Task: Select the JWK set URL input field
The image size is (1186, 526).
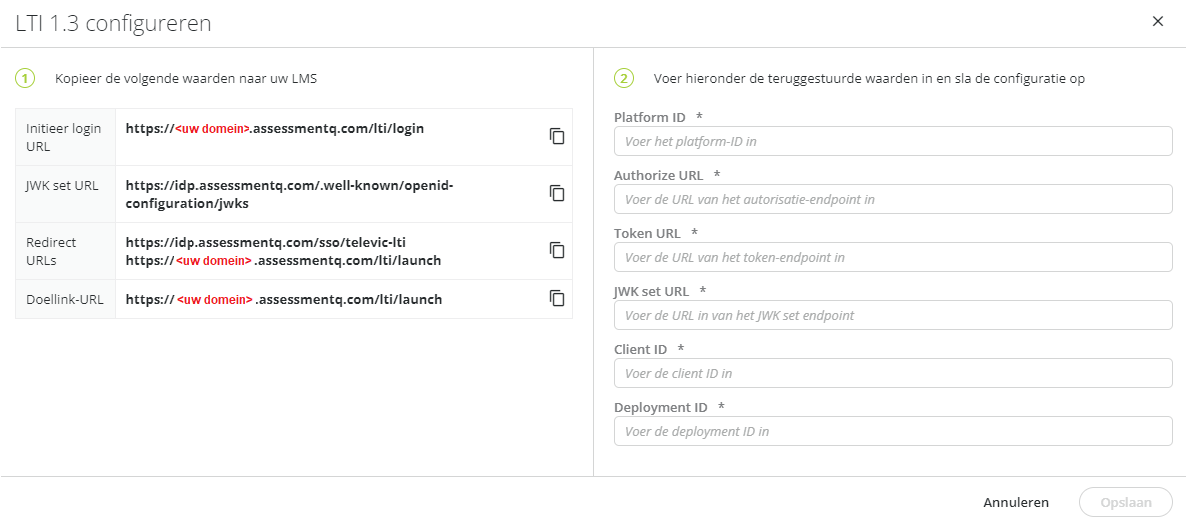Action: pyautogui.click(x=893, y=315)
